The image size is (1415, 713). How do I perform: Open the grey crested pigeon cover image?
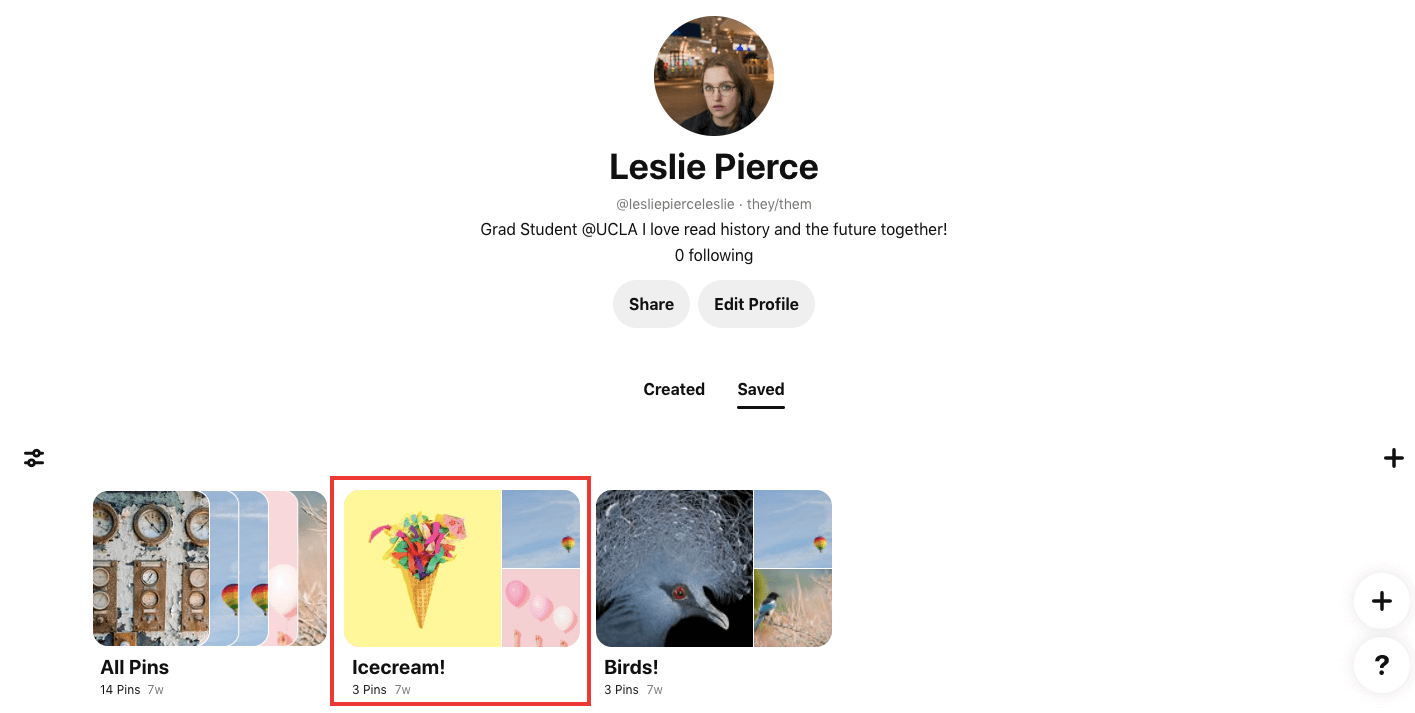point(674,568)
